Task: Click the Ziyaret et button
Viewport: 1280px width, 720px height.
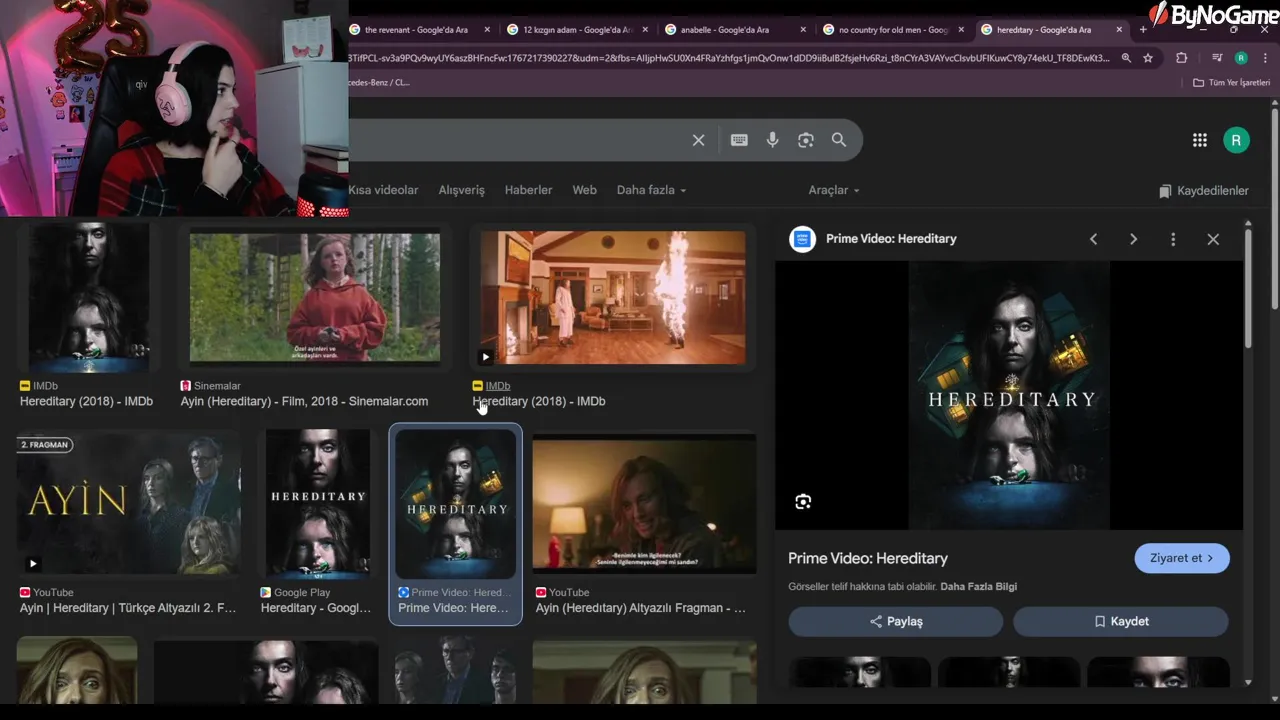Action: (1182, 558)
